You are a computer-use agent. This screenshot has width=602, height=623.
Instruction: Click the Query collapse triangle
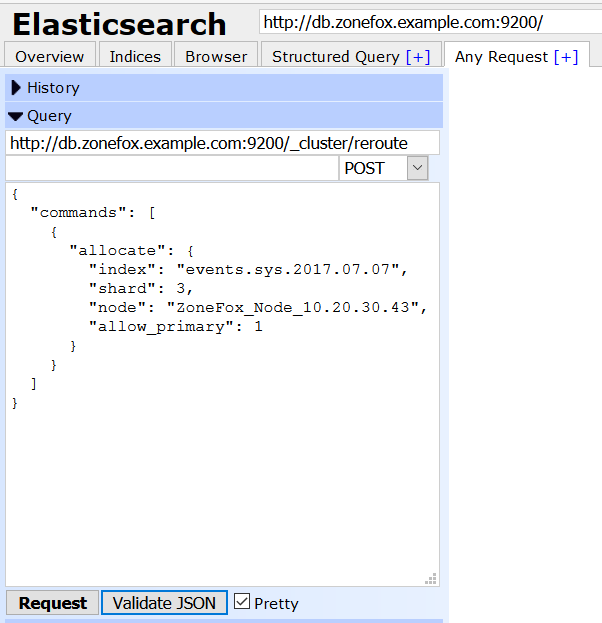pyautogui.click(x=16, y=116)
